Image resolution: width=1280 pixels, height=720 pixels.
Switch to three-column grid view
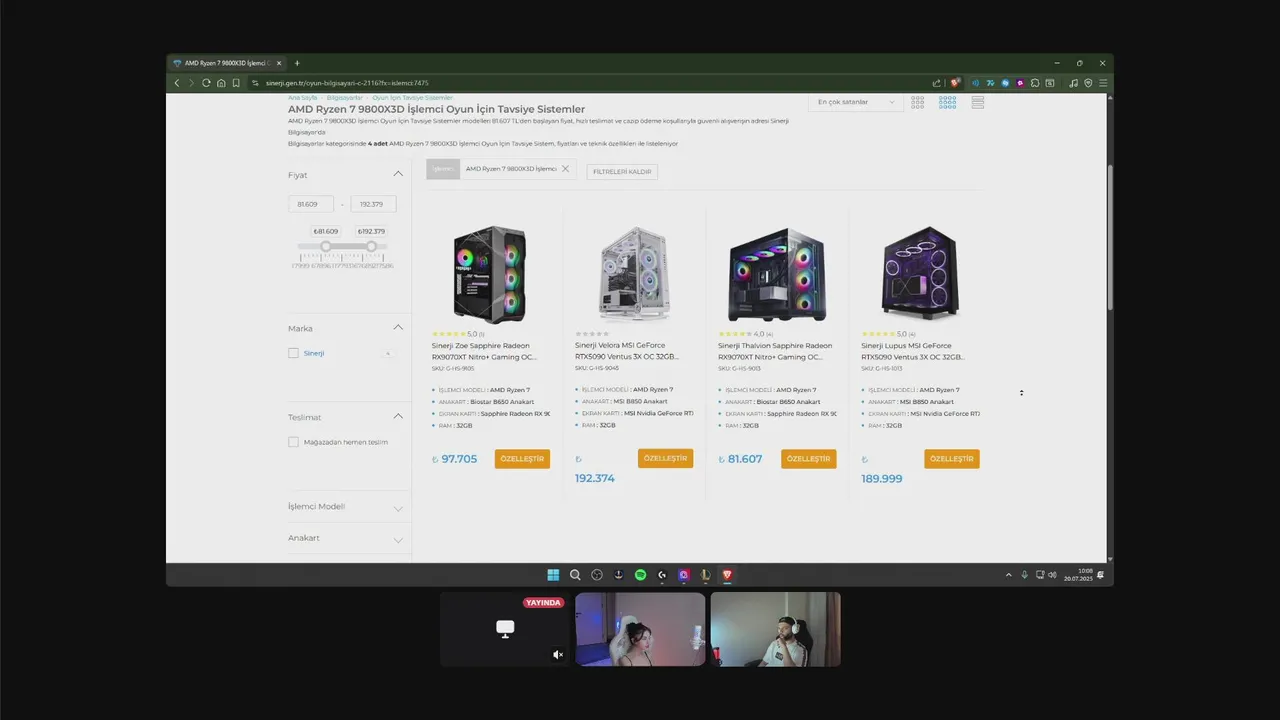[917, 102]
